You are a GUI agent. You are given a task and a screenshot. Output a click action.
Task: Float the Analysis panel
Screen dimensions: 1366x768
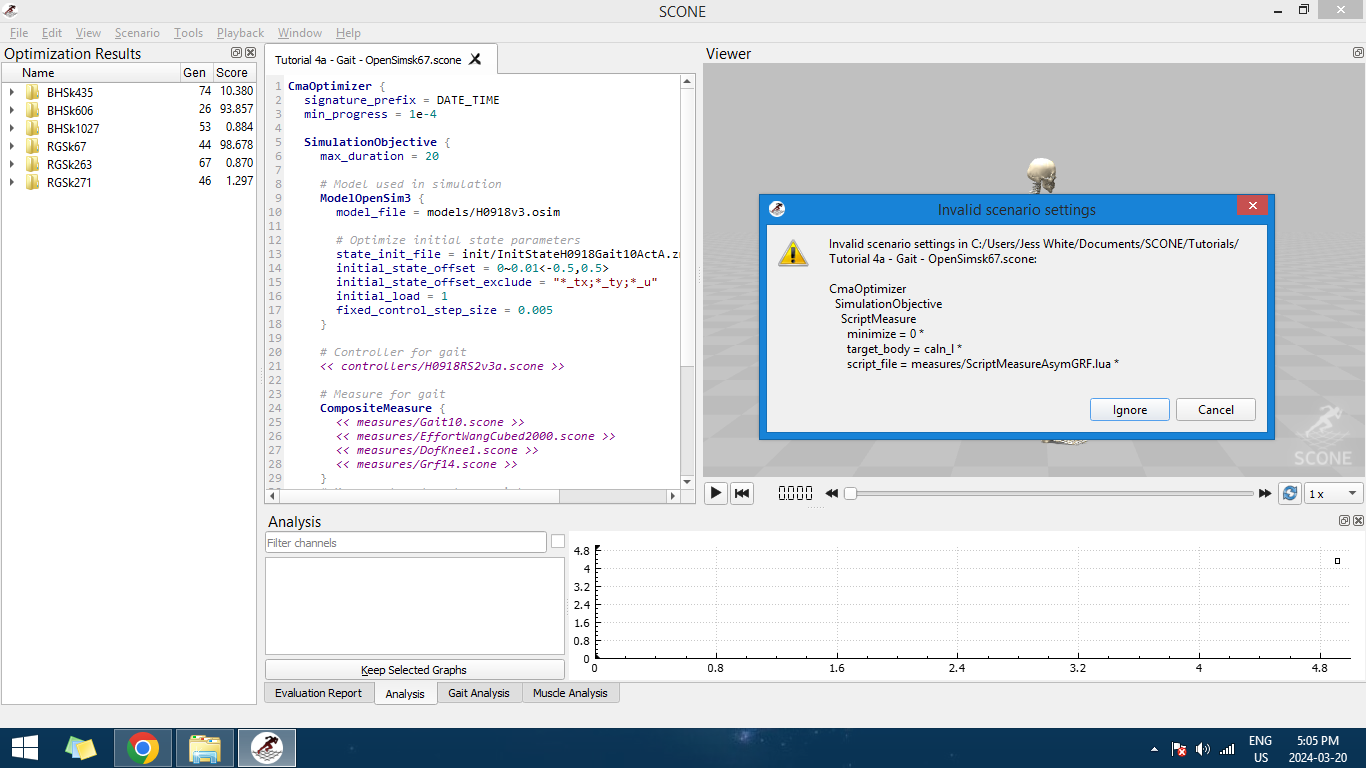pyautogui.click(x=1345, y=521)
